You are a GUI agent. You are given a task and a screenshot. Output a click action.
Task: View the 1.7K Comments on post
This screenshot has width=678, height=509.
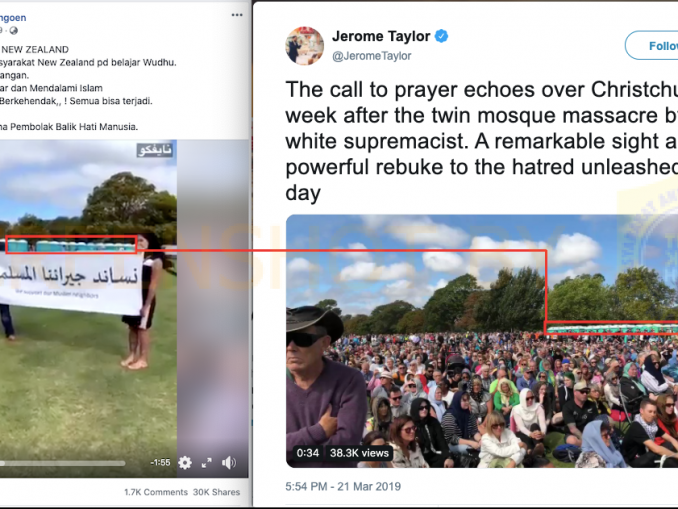coord(156,492)
